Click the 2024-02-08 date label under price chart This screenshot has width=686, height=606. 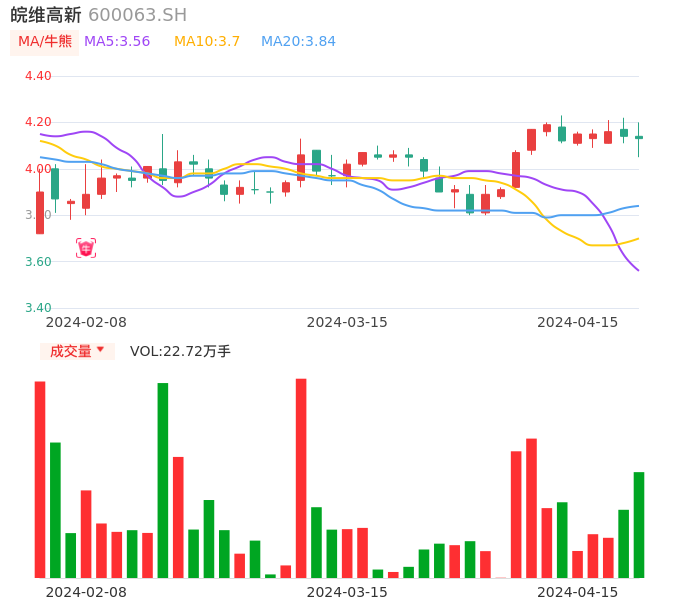[x=86, y=322]
